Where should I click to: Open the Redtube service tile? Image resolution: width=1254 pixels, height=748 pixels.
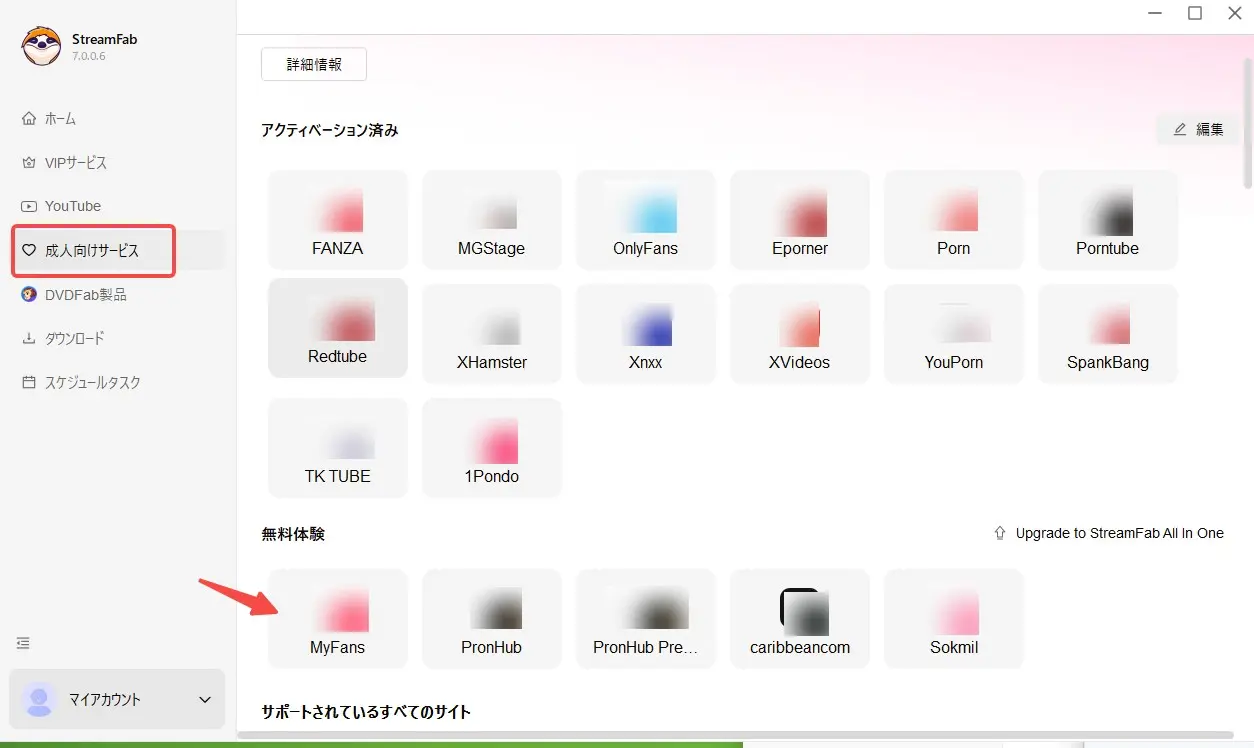[338, 328]
